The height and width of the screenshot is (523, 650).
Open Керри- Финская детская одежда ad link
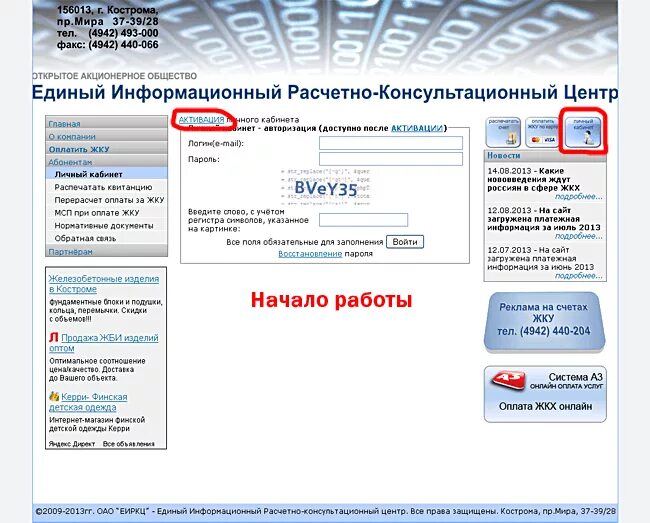point(88,402)
